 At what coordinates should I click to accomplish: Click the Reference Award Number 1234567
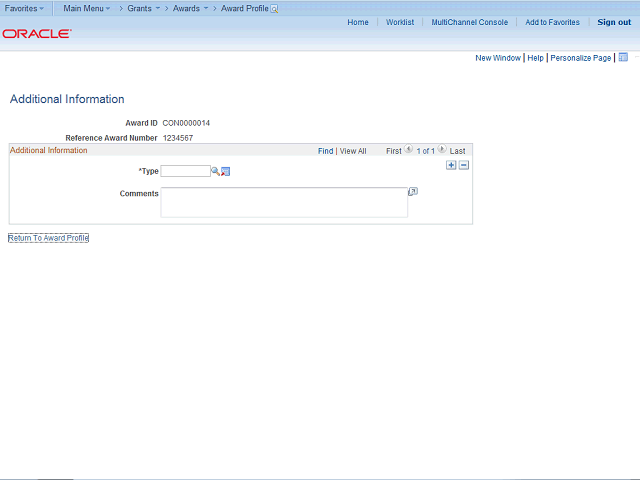click(178, 138)
